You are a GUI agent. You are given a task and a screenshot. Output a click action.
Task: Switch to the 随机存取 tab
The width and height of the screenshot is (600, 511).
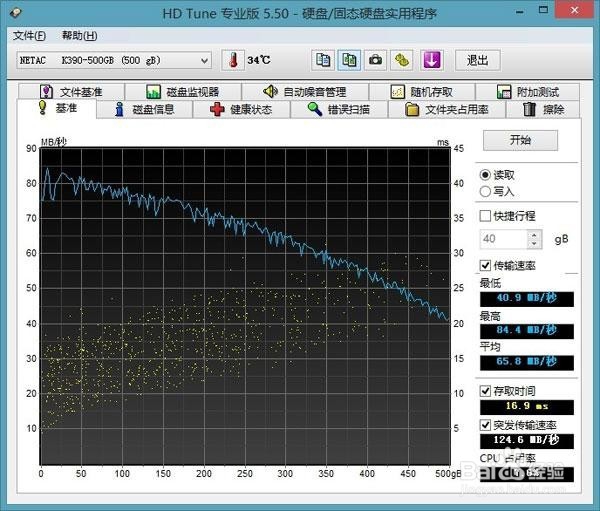[422, 92]
